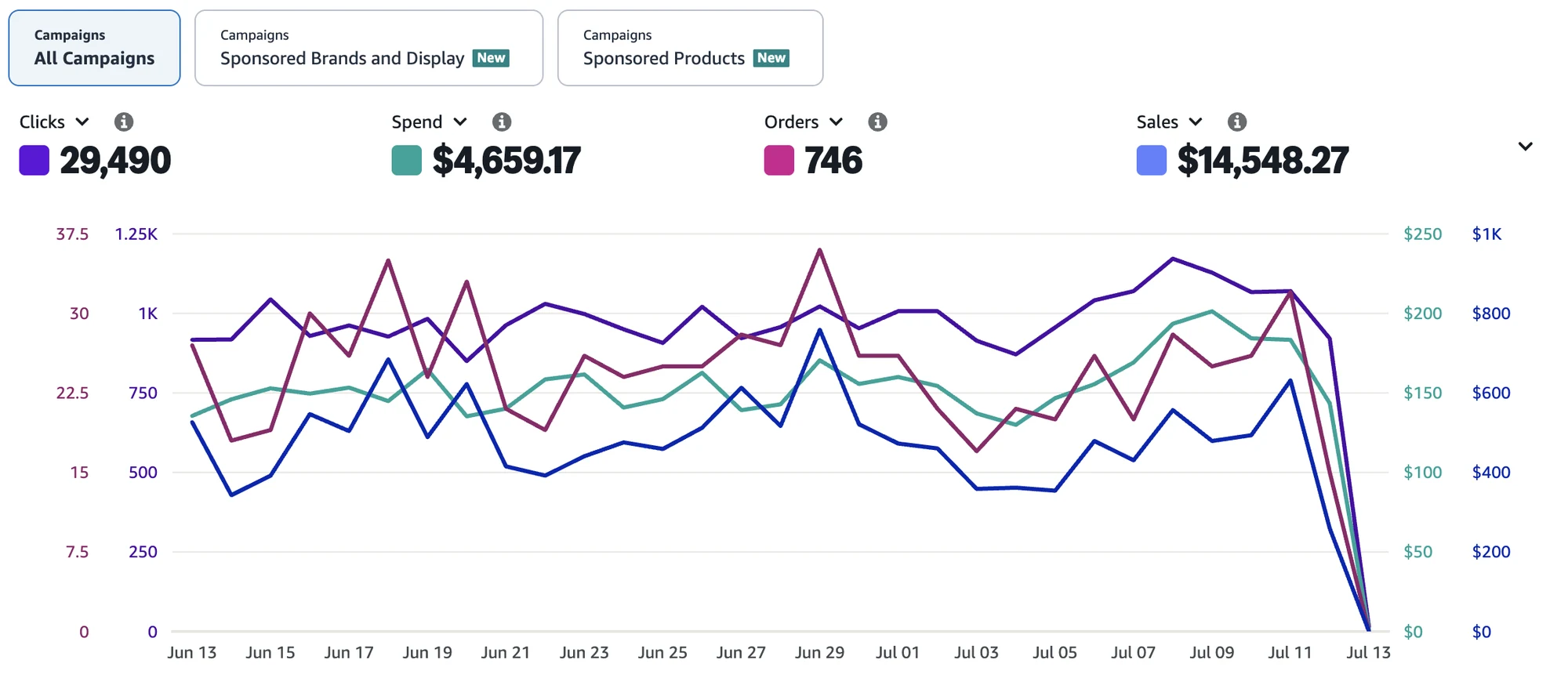This screenshot has height=678, width=1568.
Task: Open the Sponsored Products campaigns tab
Action: pyautogui.click(x=690, y=48)
